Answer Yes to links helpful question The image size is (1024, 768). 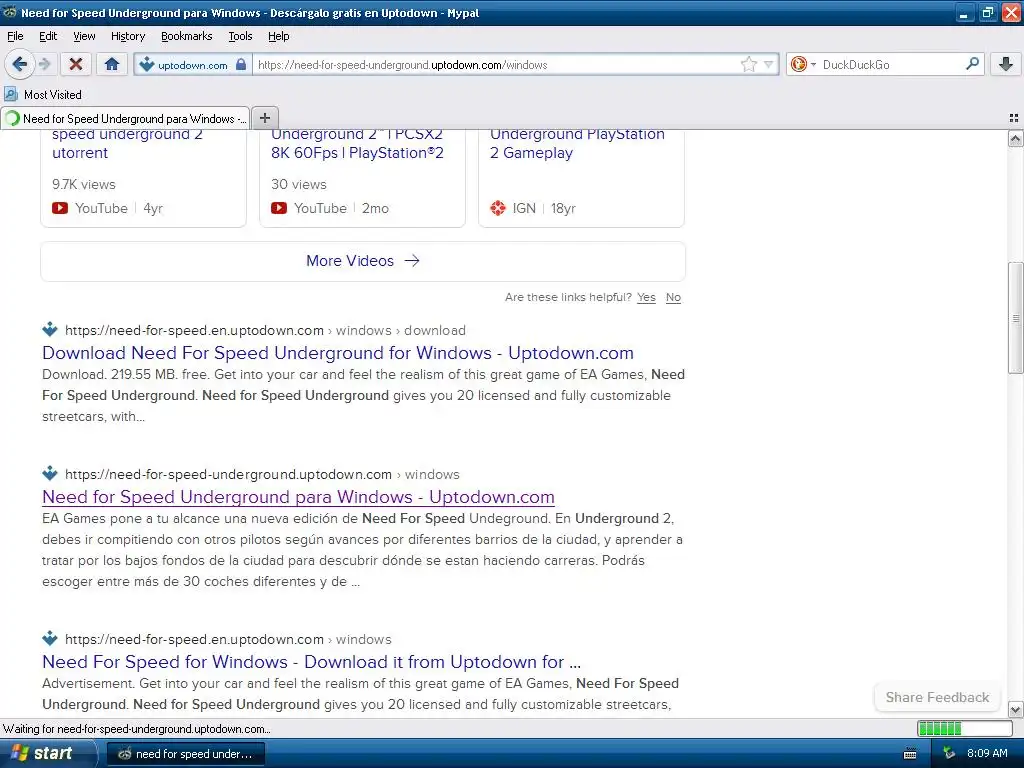(646, 297)
